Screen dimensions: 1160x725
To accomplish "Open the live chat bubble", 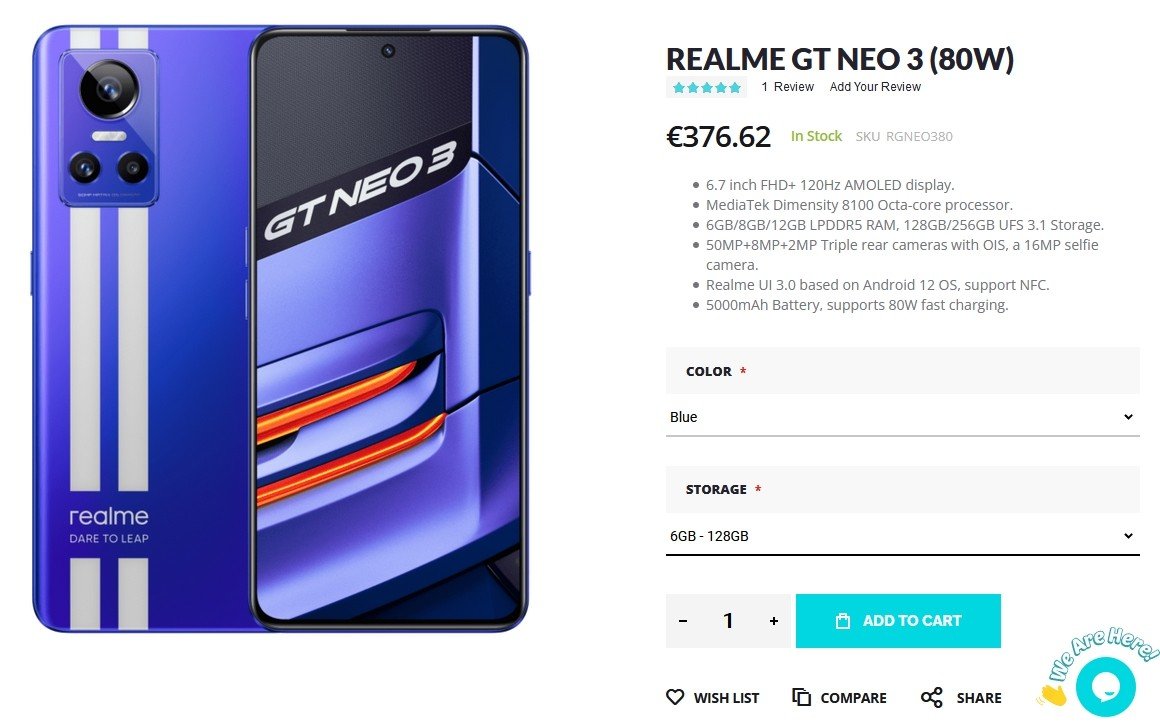I will pyautogui.click(x=1106, y=685).
